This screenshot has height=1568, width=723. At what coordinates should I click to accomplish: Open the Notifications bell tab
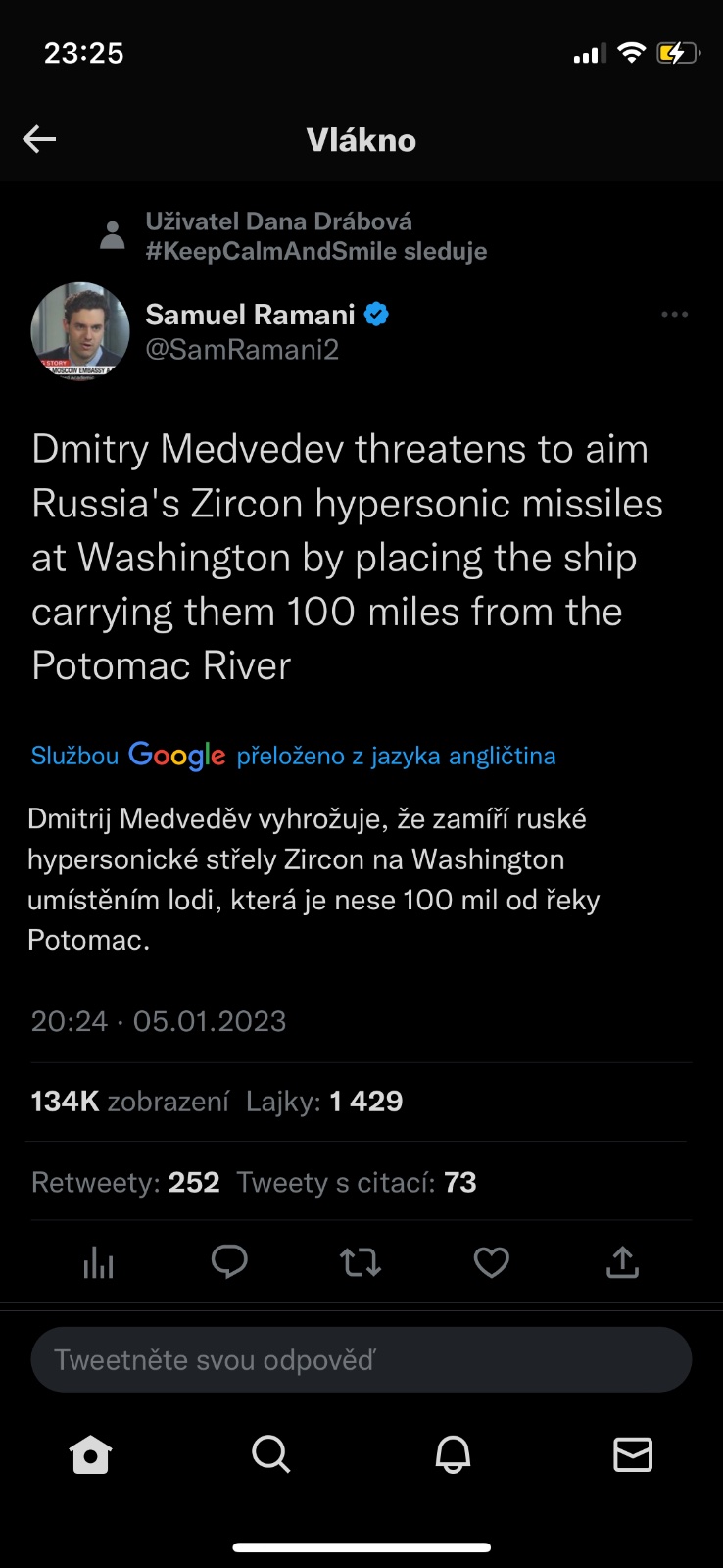tap(453, 1455)
